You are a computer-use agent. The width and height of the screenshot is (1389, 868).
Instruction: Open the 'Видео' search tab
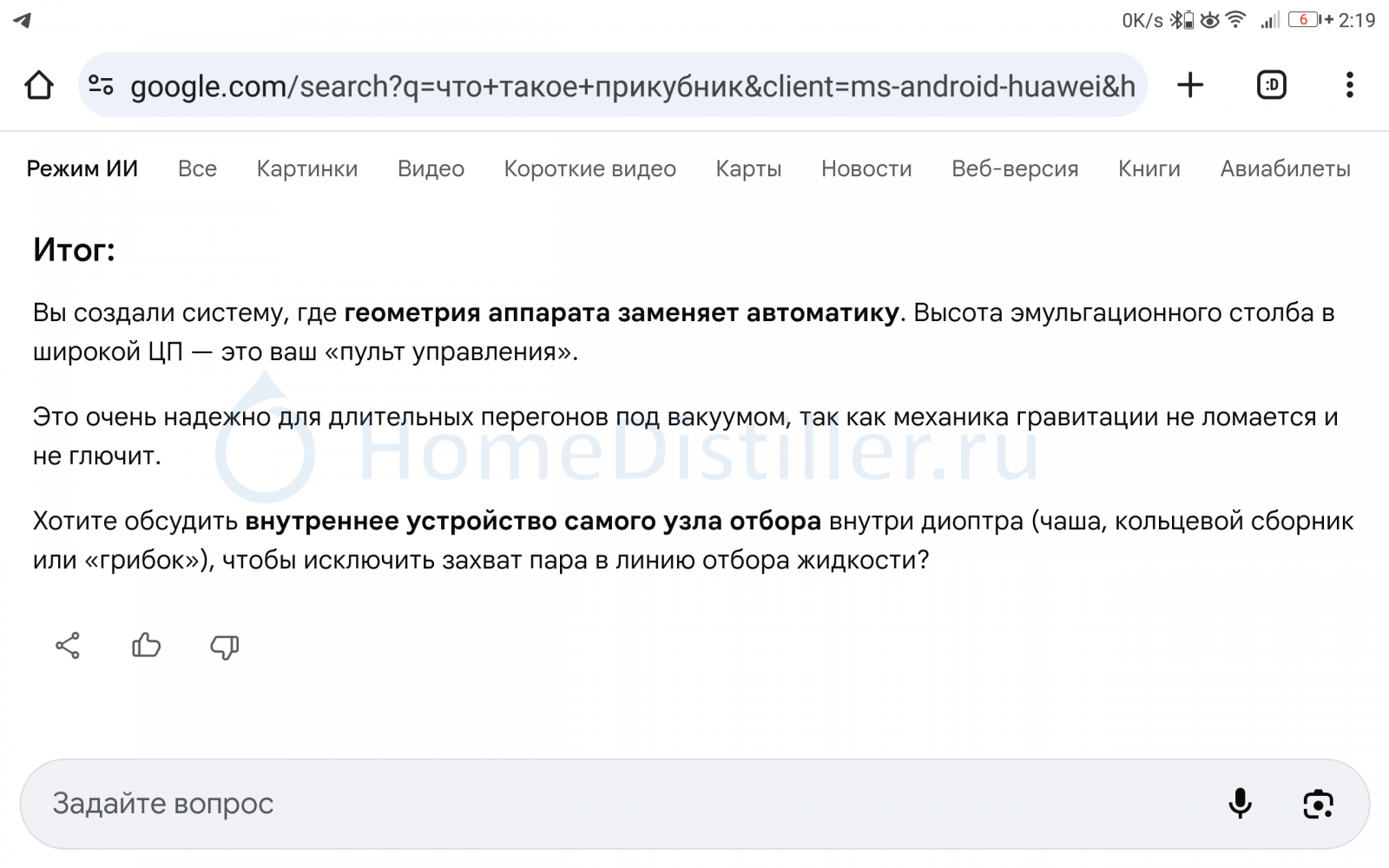tap(431, 168)
